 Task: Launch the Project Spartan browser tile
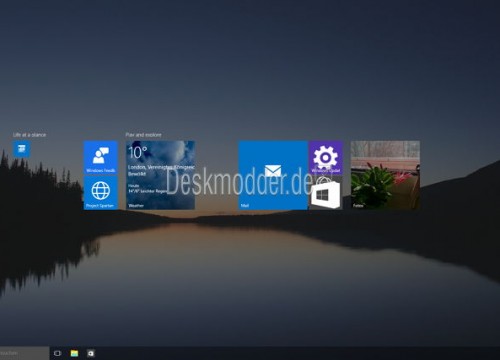click(100, 193)
